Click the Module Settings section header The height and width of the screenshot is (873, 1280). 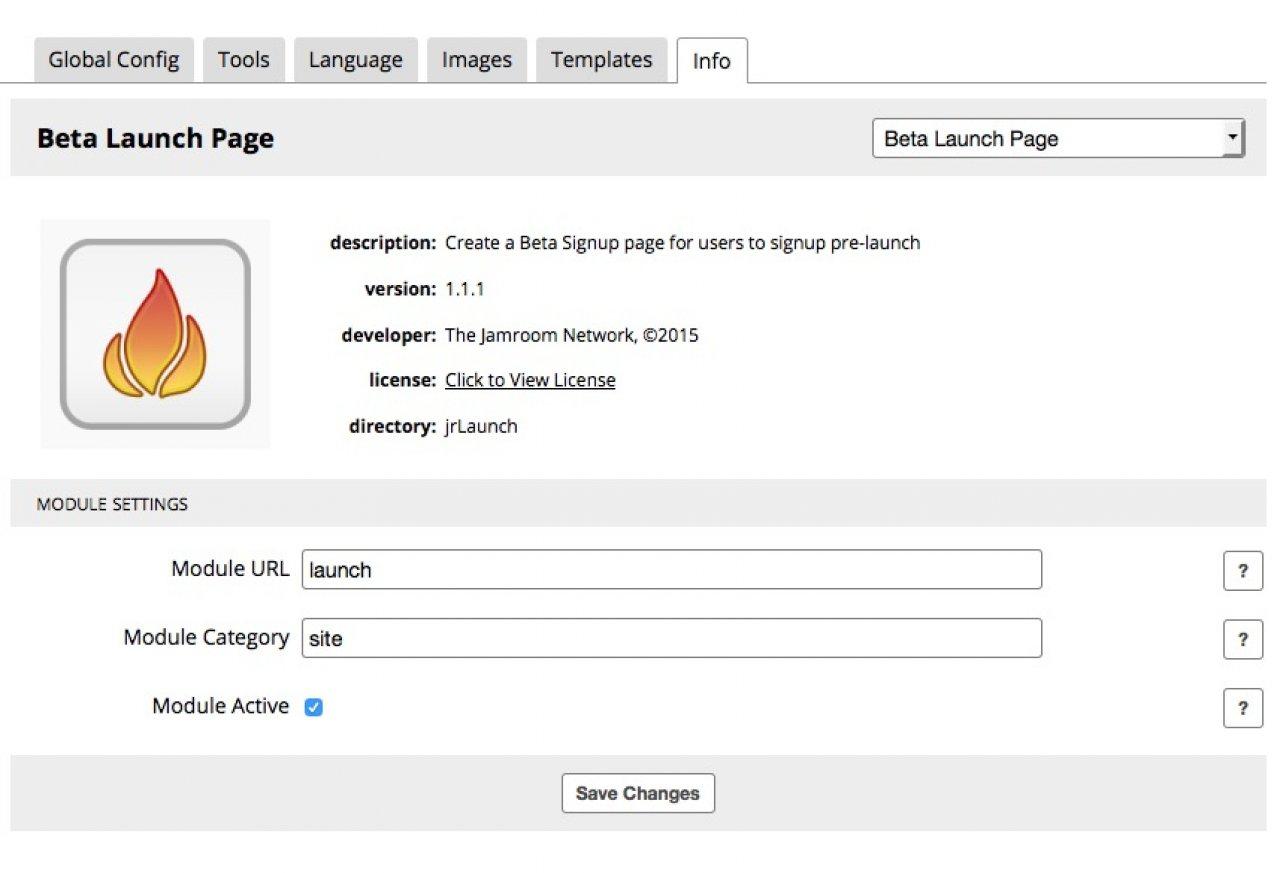point(112,504)
